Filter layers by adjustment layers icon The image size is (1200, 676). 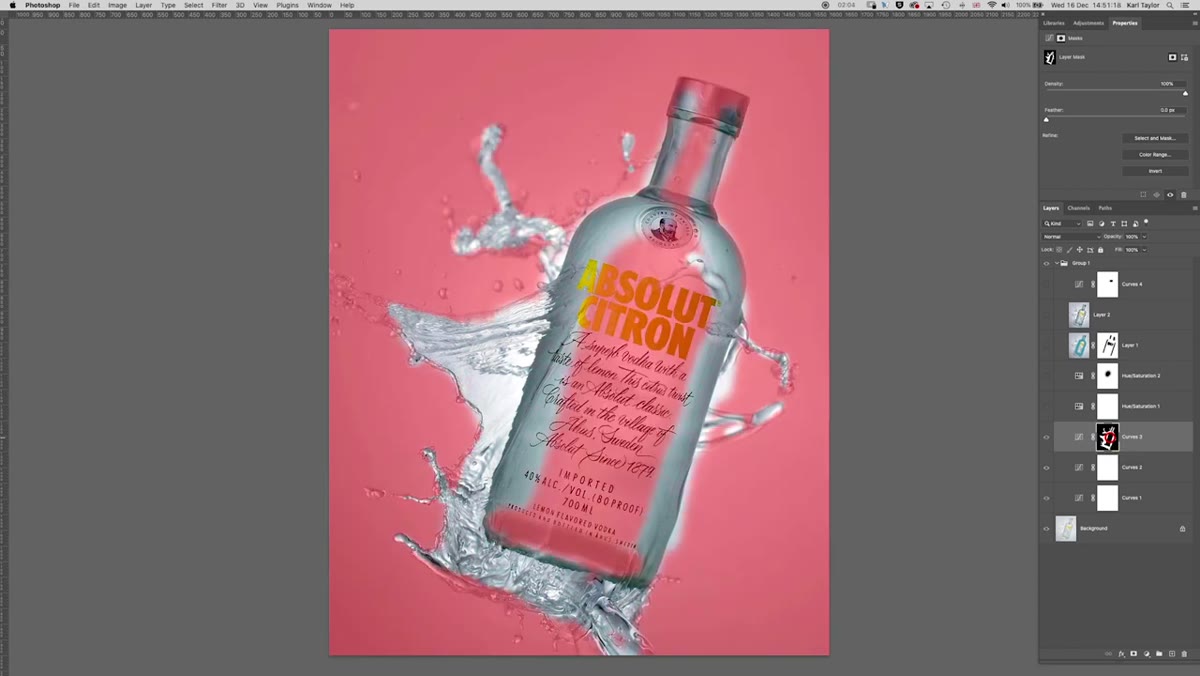pyautogui.click(x=1102, y=224)
